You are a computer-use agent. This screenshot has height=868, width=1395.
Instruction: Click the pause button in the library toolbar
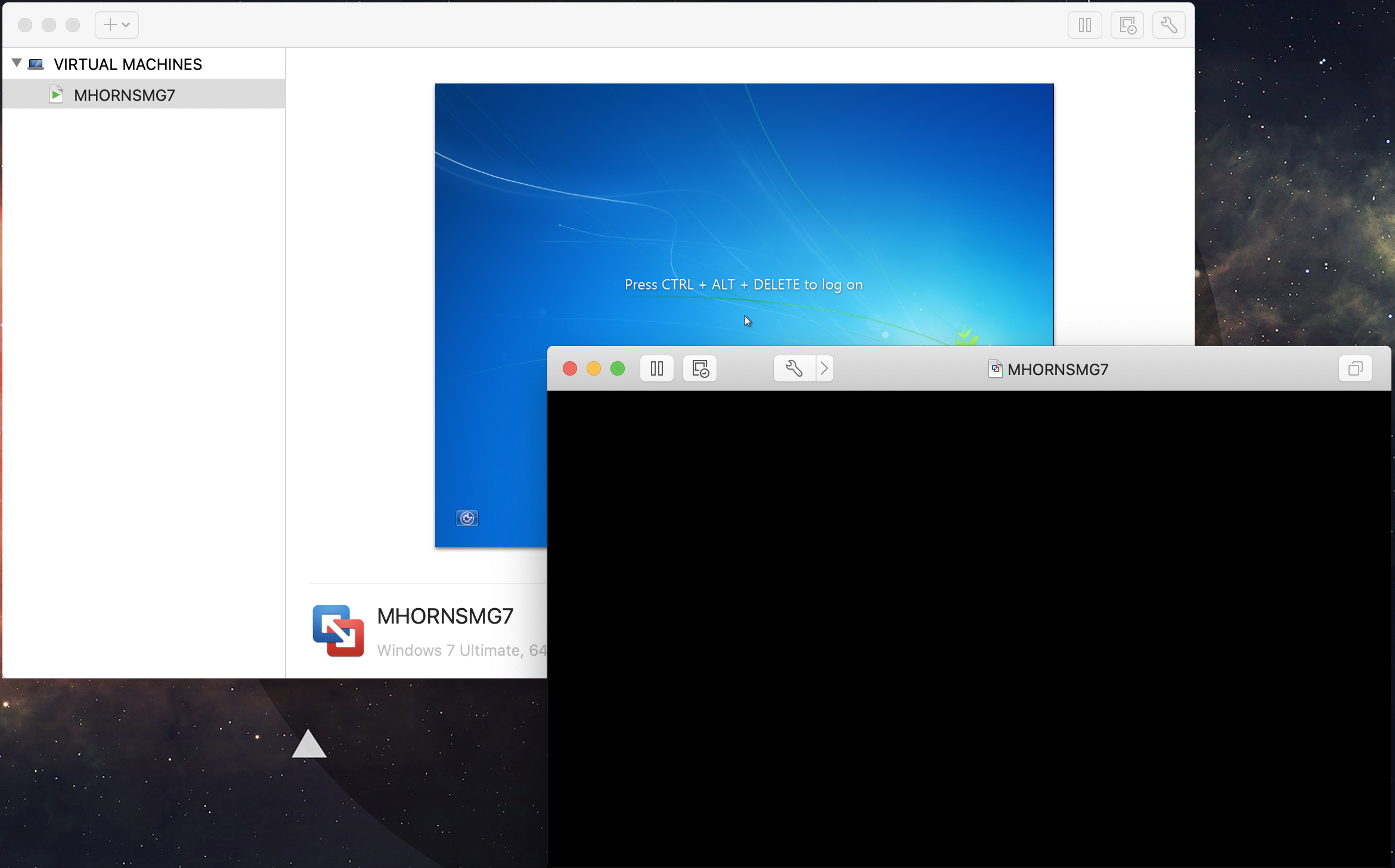(x=1084, y=25)
